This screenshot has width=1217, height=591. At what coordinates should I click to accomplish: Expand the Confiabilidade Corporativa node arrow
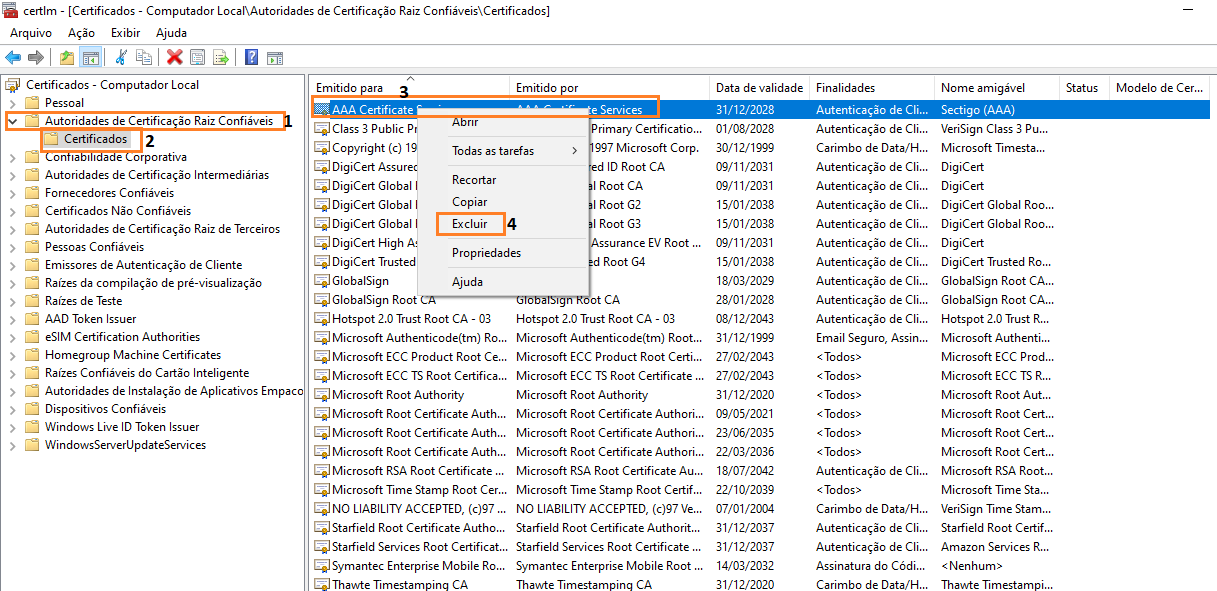pyautogui.click(x=12, y=157)
